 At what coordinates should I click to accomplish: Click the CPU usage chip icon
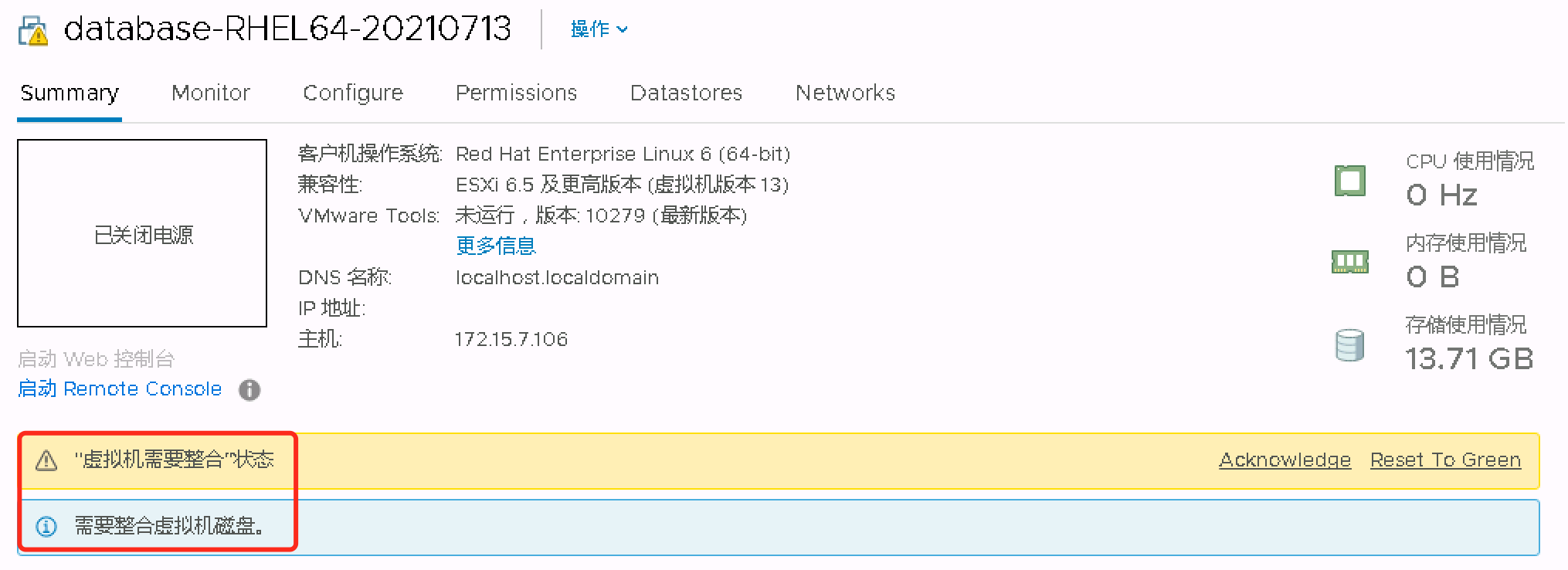(x=1349, y=181)
